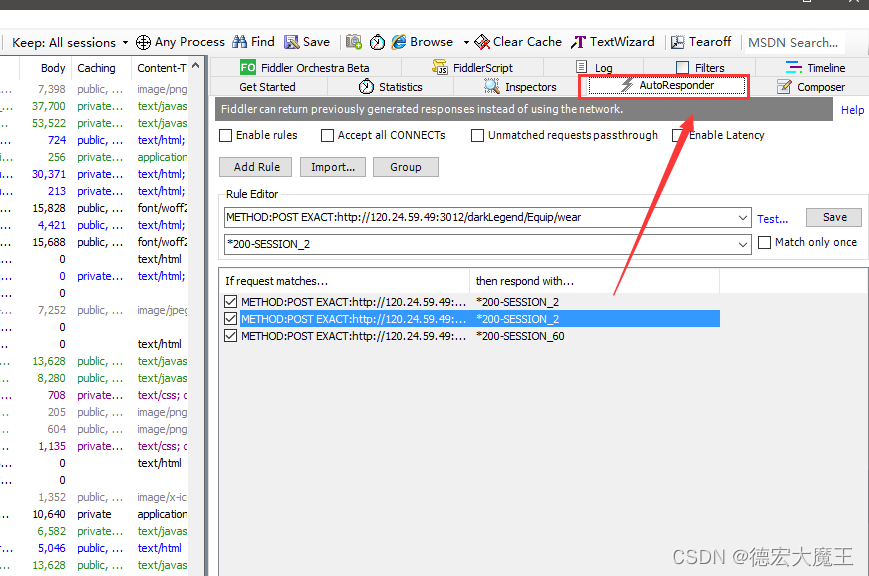Enable the Enable rules checkbox
The width and height of the screenshot is (869, 576).
coord(226,135)
